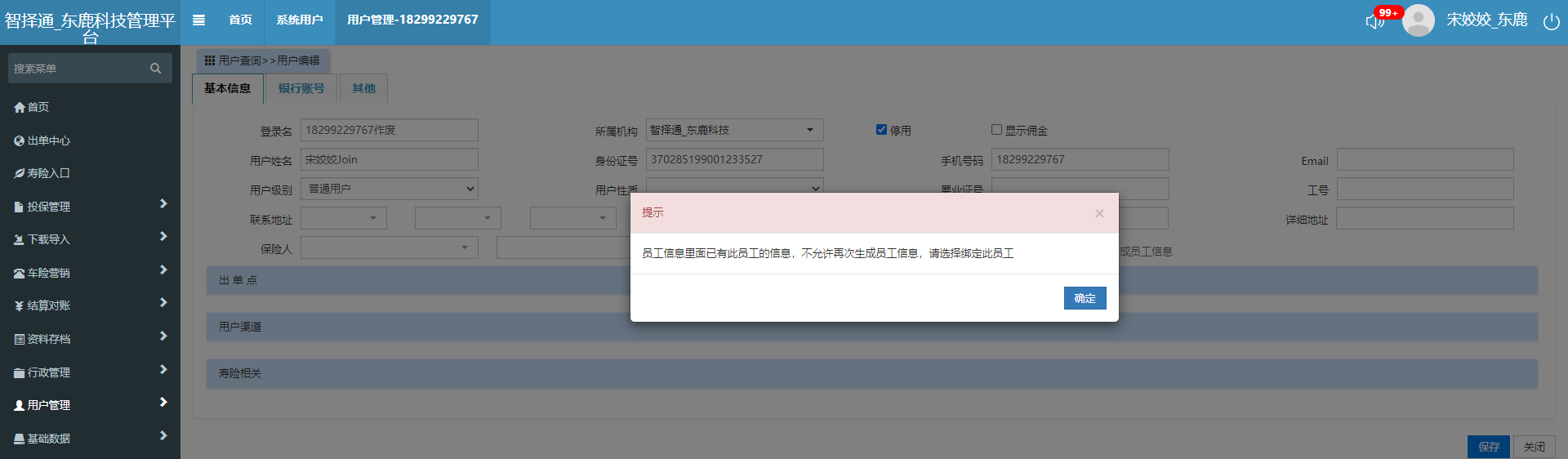Switch to the 基本信息 tab
1568x459 pixels.
coord(228,88)
